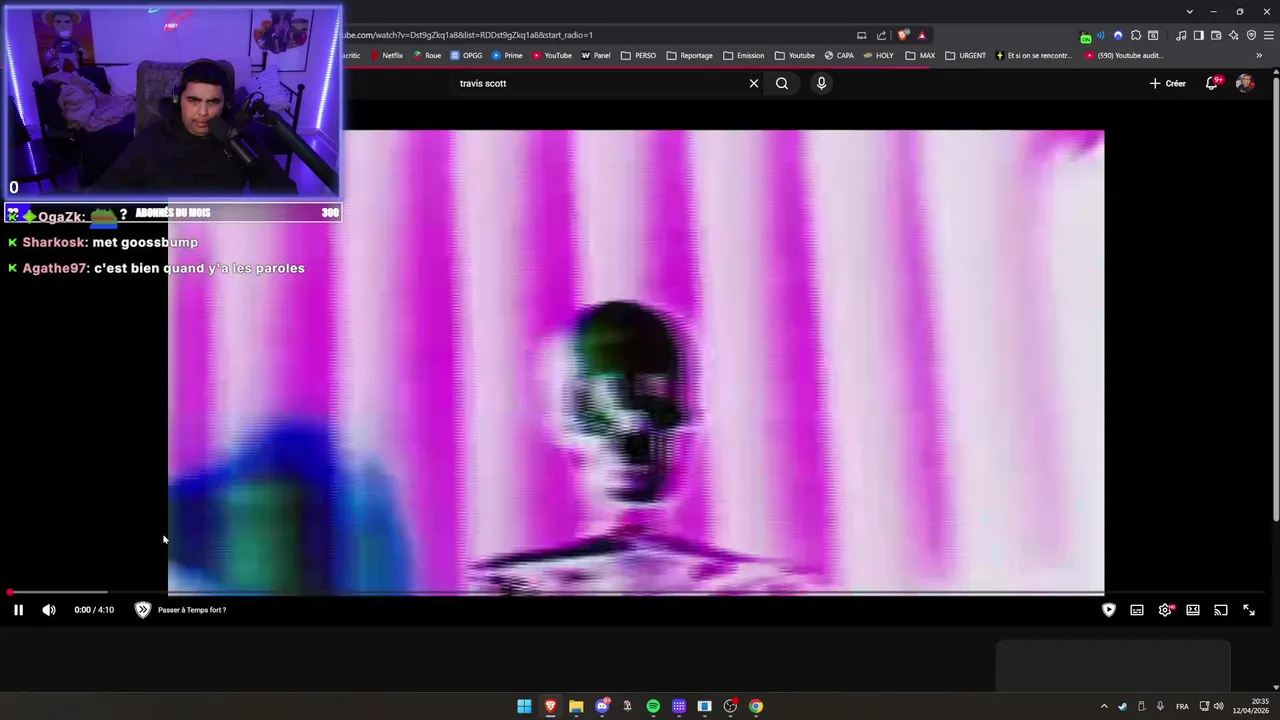Show hidden system tray icons
The height and width of the screenshot is (720, 1280).
pyautogui.click(x=1104, y=706)
